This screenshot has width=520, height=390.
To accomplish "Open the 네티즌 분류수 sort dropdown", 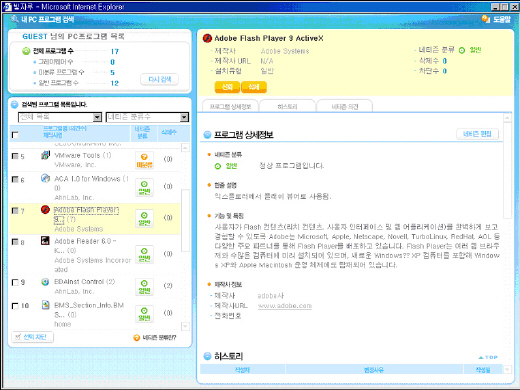I will pos(147,117).
